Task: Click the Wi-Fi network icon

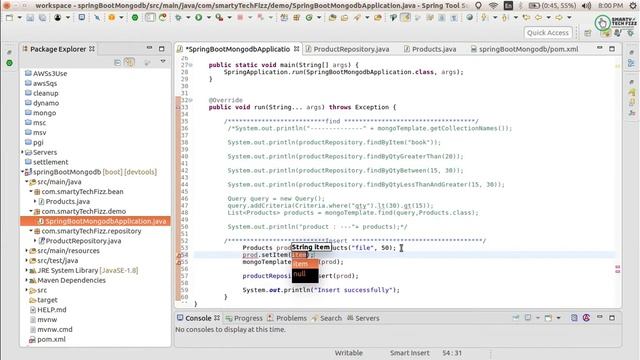Action: pos(493,6)
